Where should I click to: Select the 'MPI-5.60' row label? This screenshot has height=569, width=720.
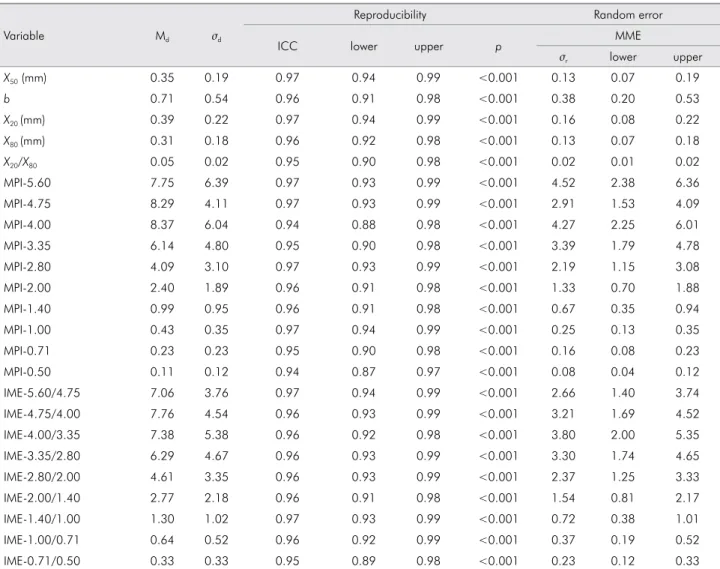tap(27, 183)
